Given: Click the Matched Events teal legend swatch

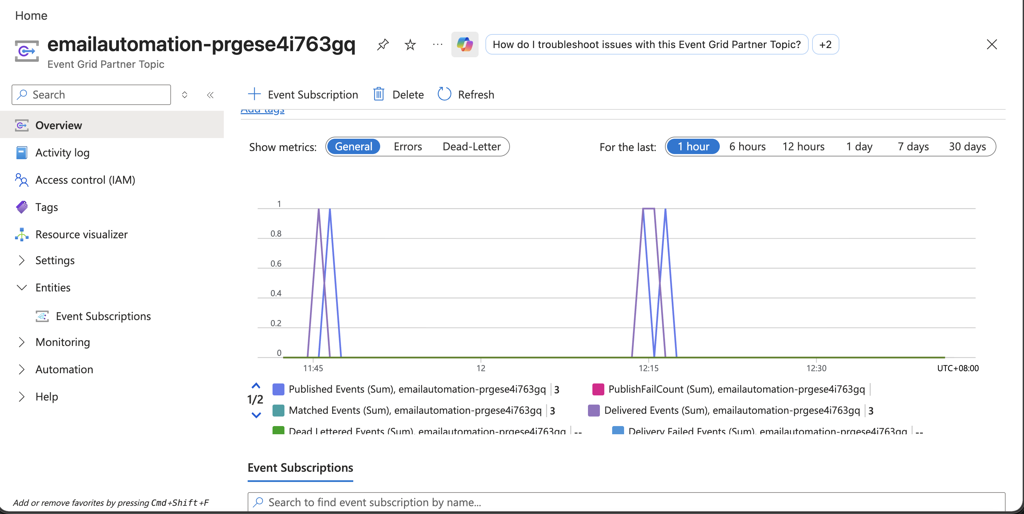Looking at the screenshot, I should click(x=278, y=411).
